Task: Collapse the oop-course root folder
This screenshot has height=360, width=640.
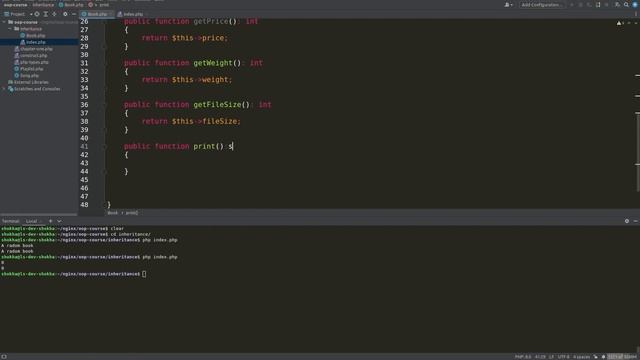Action: pyautogui.click(x=4, y=22)
